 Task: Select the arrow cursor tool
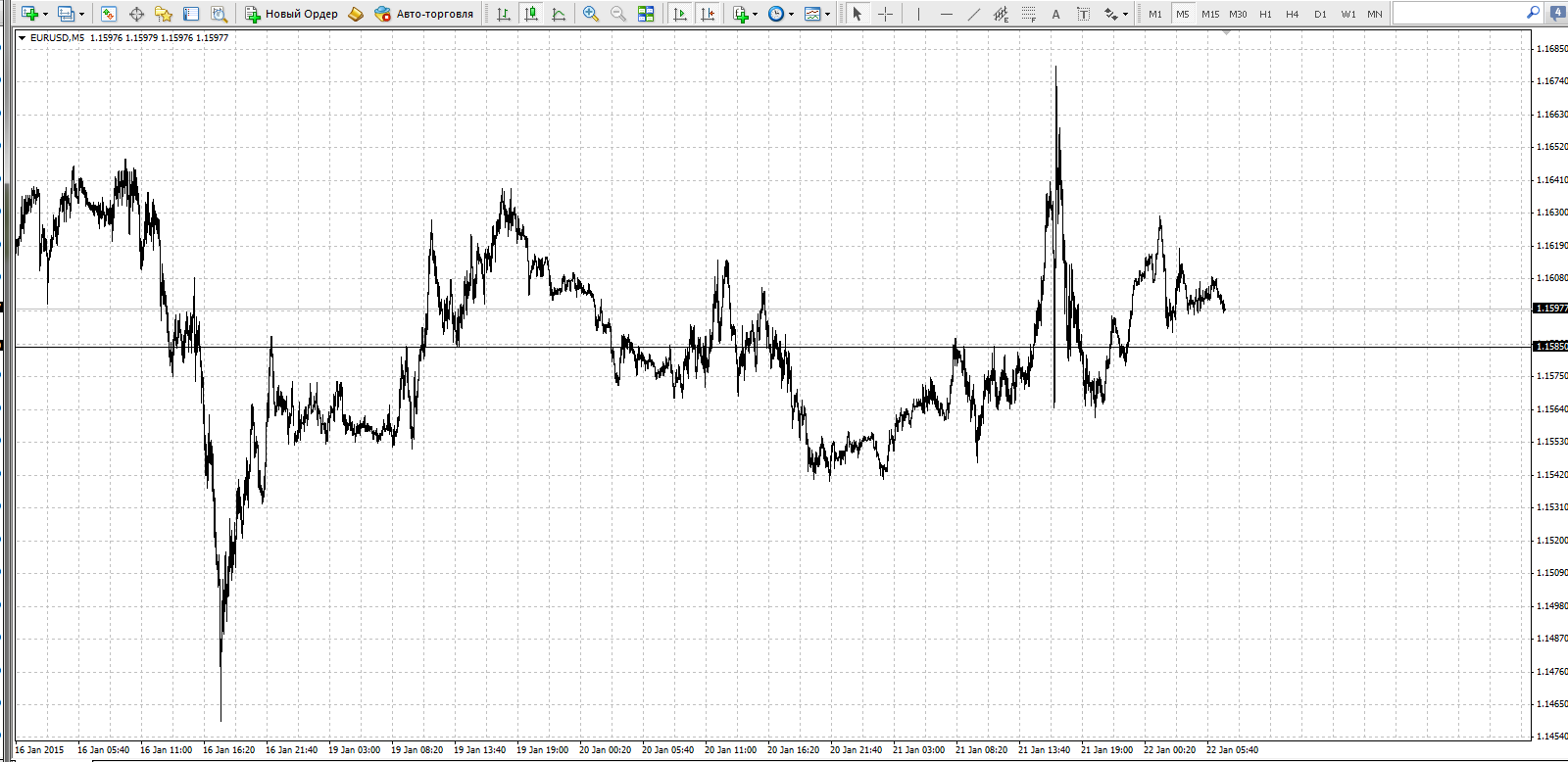coord(857,14)
